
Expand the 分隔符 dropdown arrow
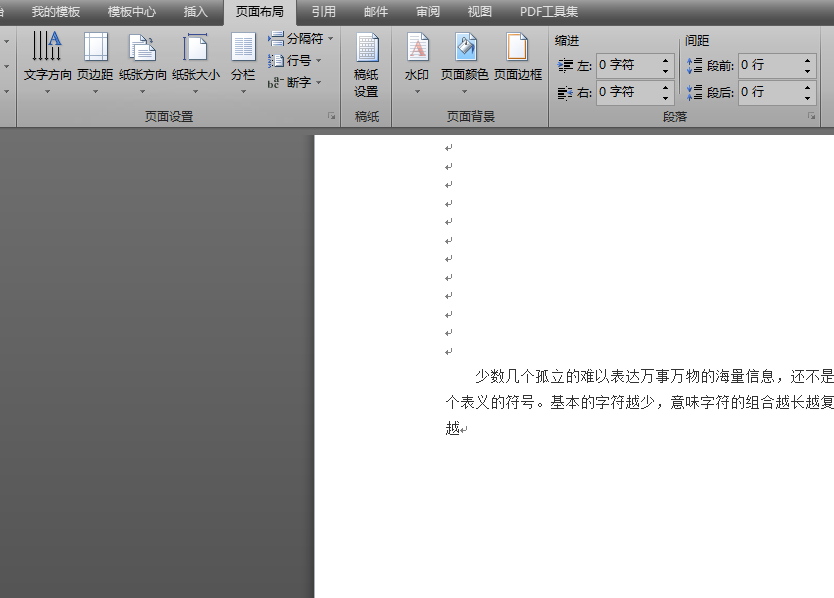[330, 39]
